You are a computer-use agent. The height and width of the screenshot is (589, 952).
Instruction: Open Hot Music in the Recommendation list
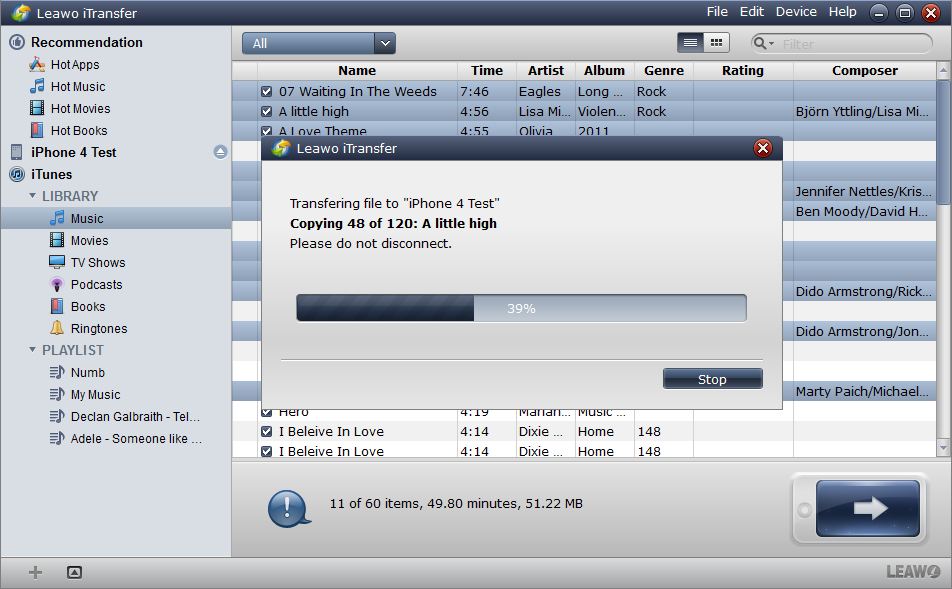(78, 87)
